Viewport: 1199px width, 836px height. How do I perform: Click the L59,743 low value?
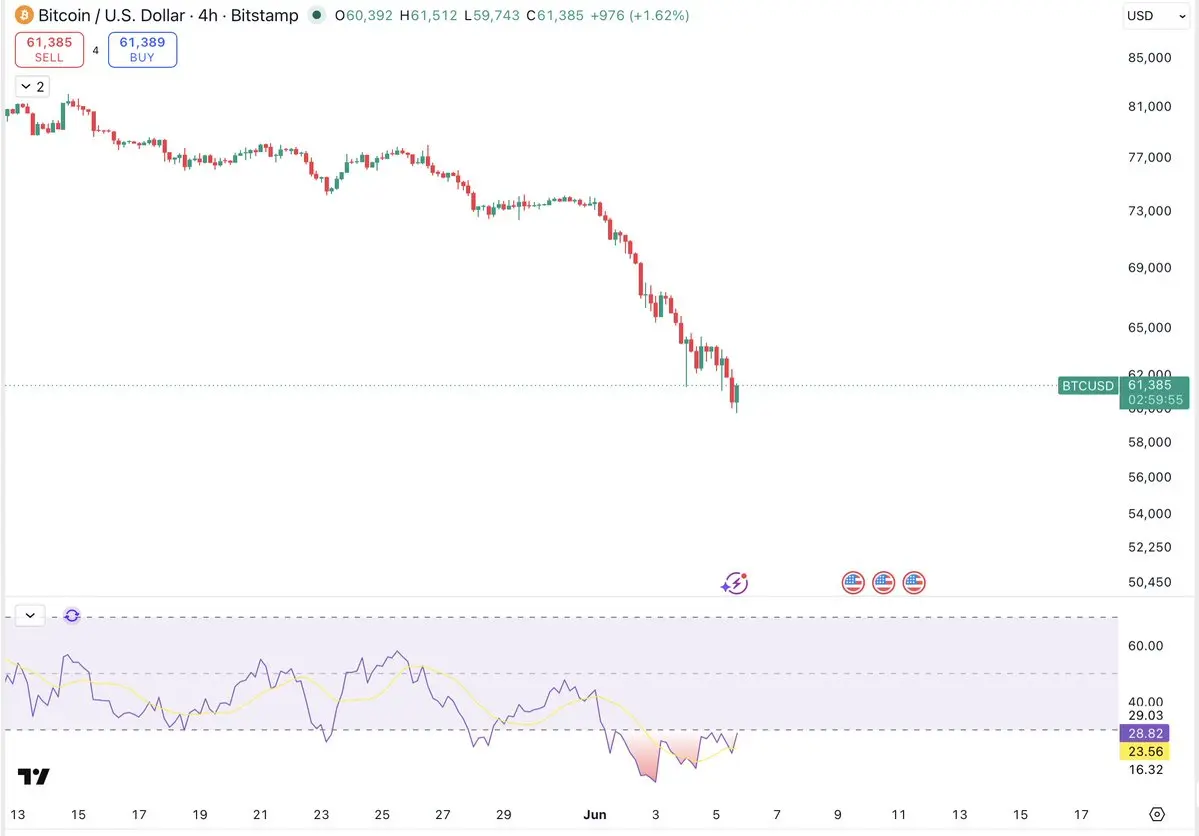click(x=492, y=15)
